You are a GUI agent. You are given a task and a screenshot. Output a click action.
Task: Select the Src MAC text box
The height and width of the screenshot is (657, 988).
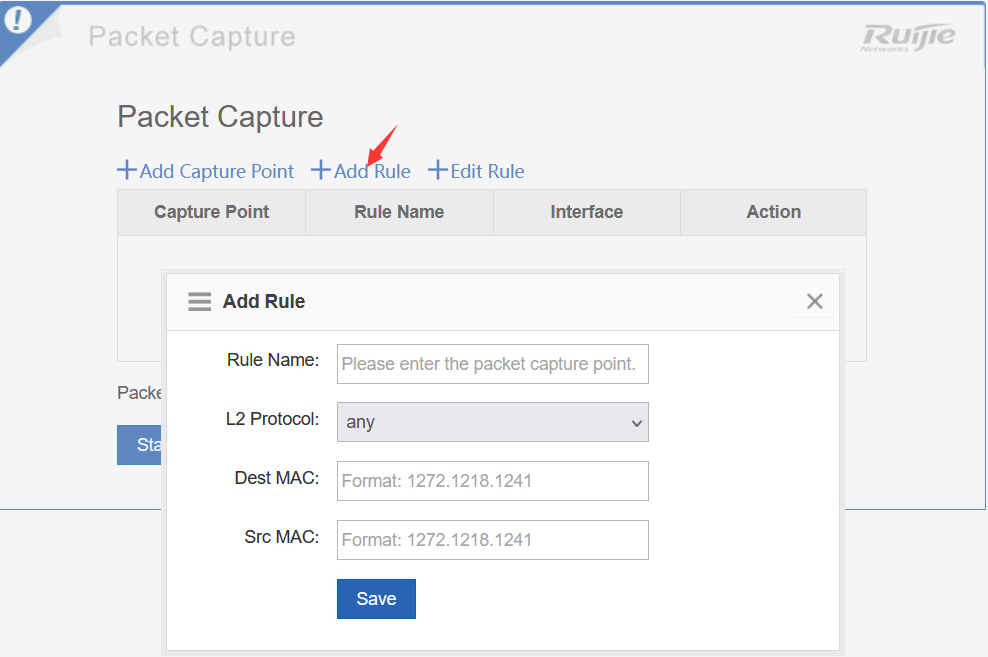pyautogui.click(x=492, y=540)
